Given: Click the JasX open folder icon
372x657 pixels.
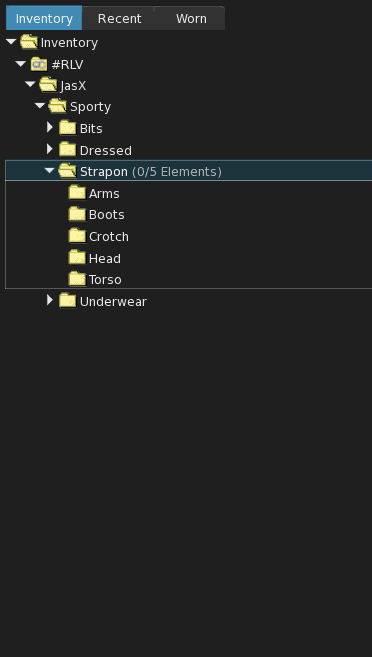Looking at the screenshot, I should [48, 85].
